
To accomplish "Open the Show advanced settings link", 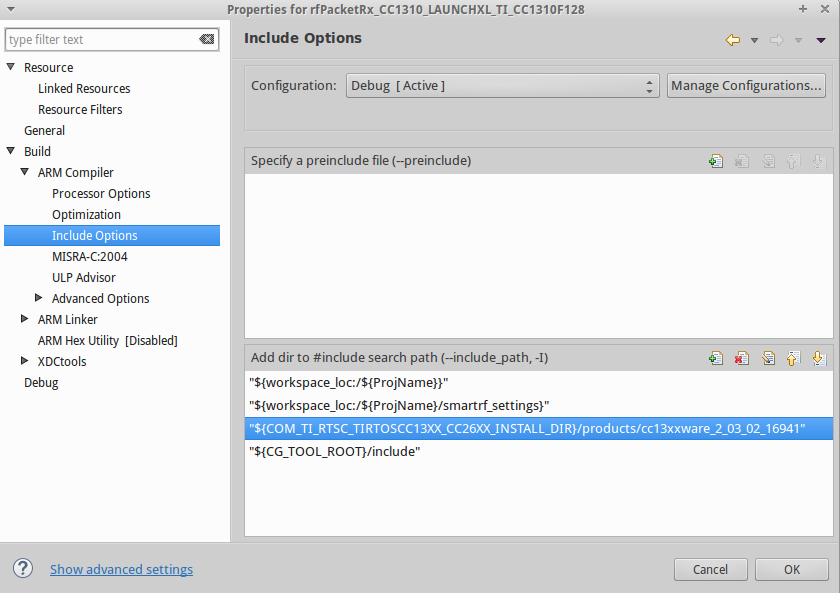I will (121, 569).
